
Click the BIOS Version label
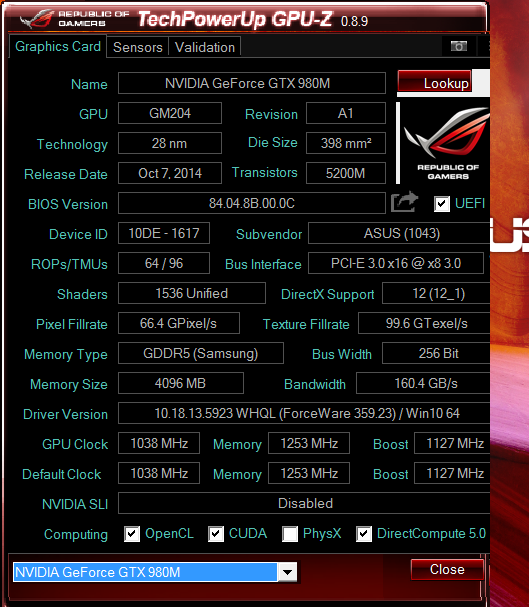(x=68, y=204)
